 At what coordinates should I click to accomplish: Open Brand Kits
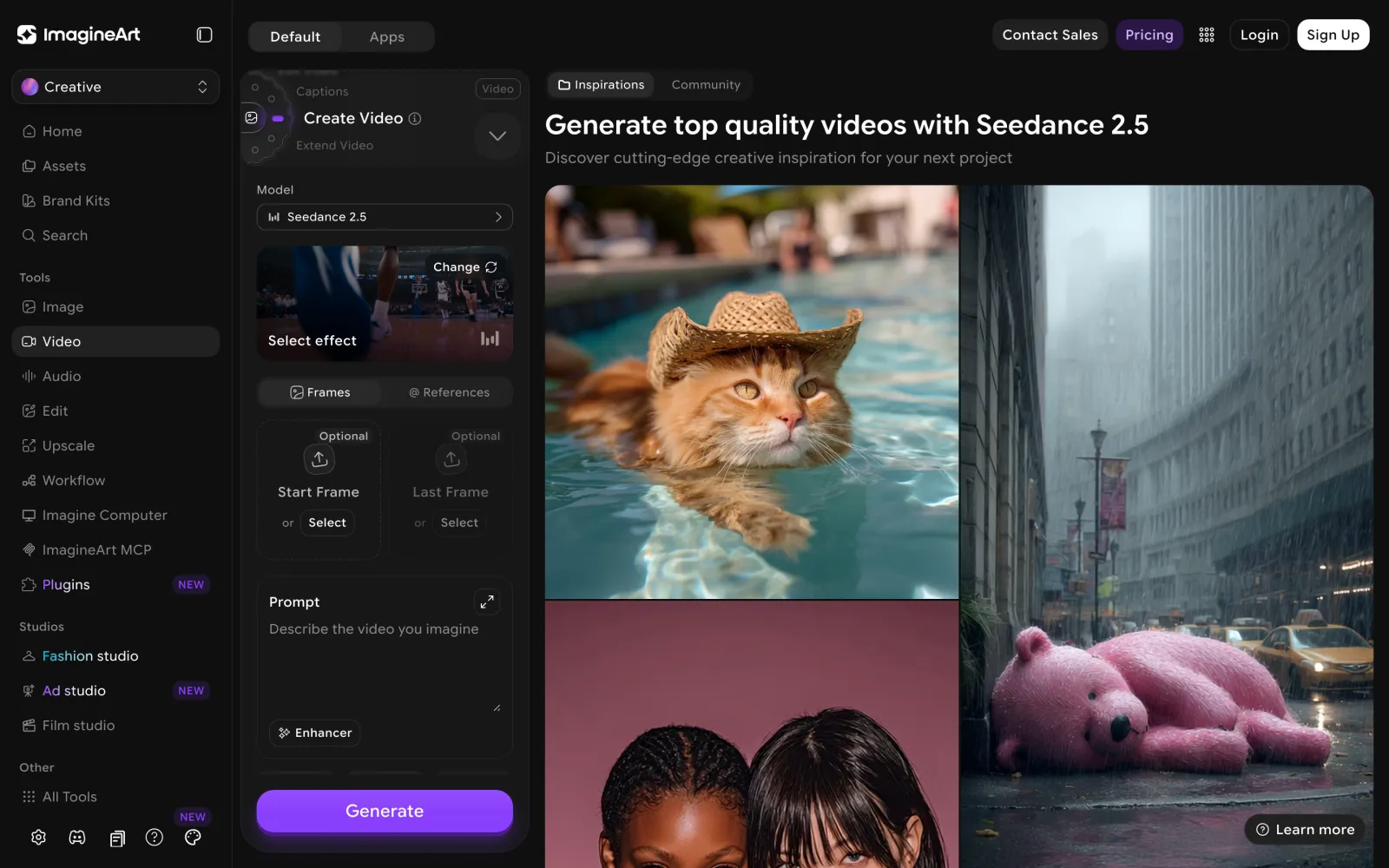(x=115, y=201)
